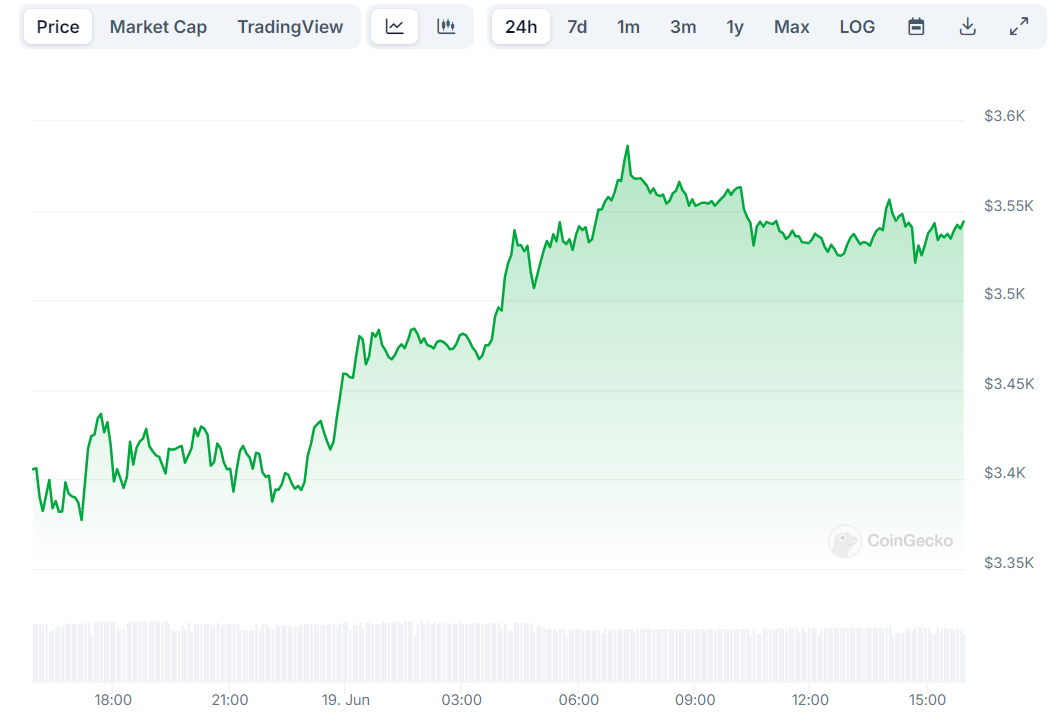Download the chart data
Screen dimensions: 1062x723
(x=967, y=27)
